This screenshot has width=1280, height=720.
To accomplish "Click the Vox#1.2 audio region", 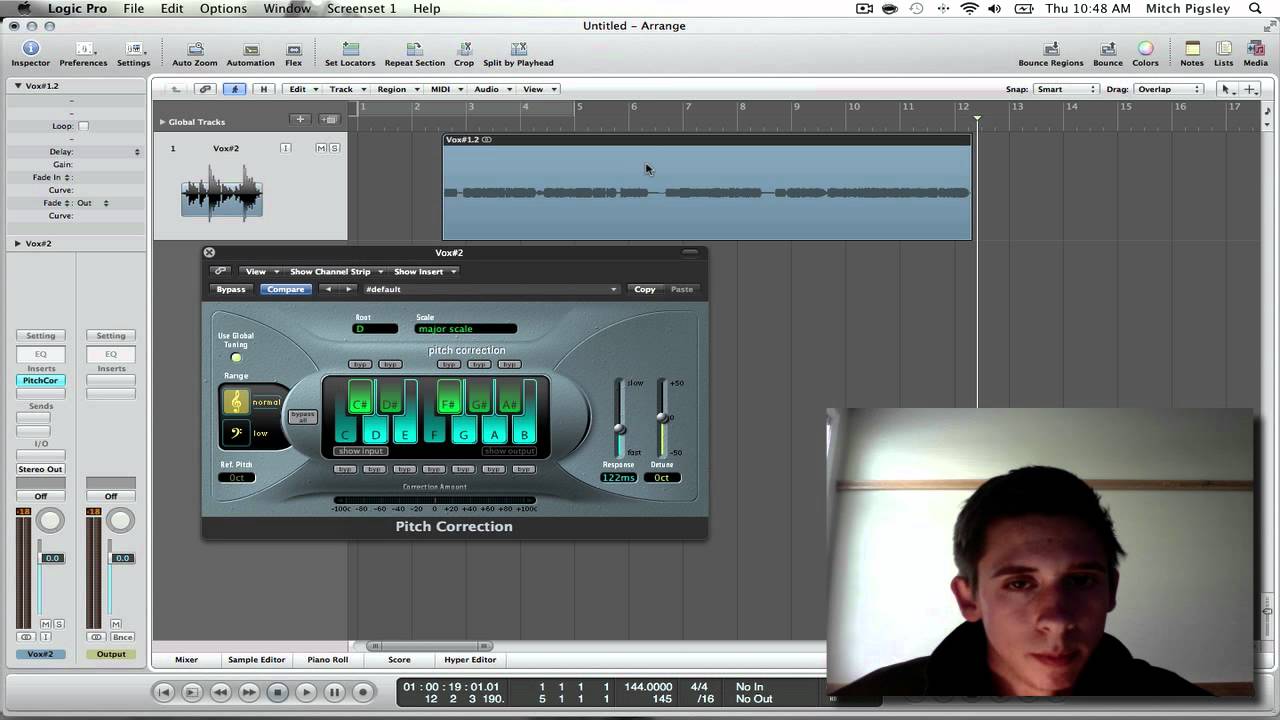I will point(707,187).
